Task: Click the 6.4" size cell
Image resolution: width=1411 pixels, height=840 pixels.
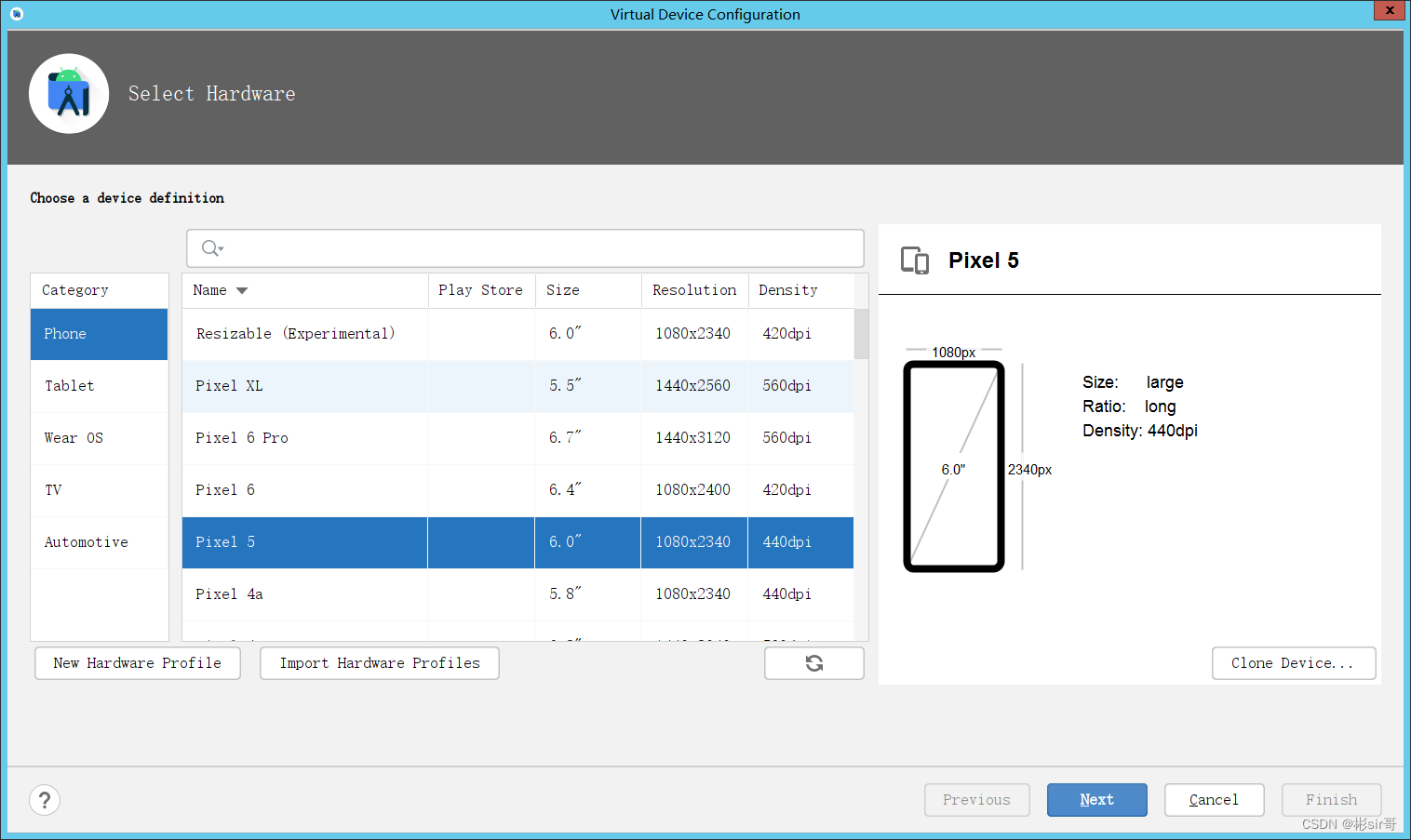Action: coord(588,490)
